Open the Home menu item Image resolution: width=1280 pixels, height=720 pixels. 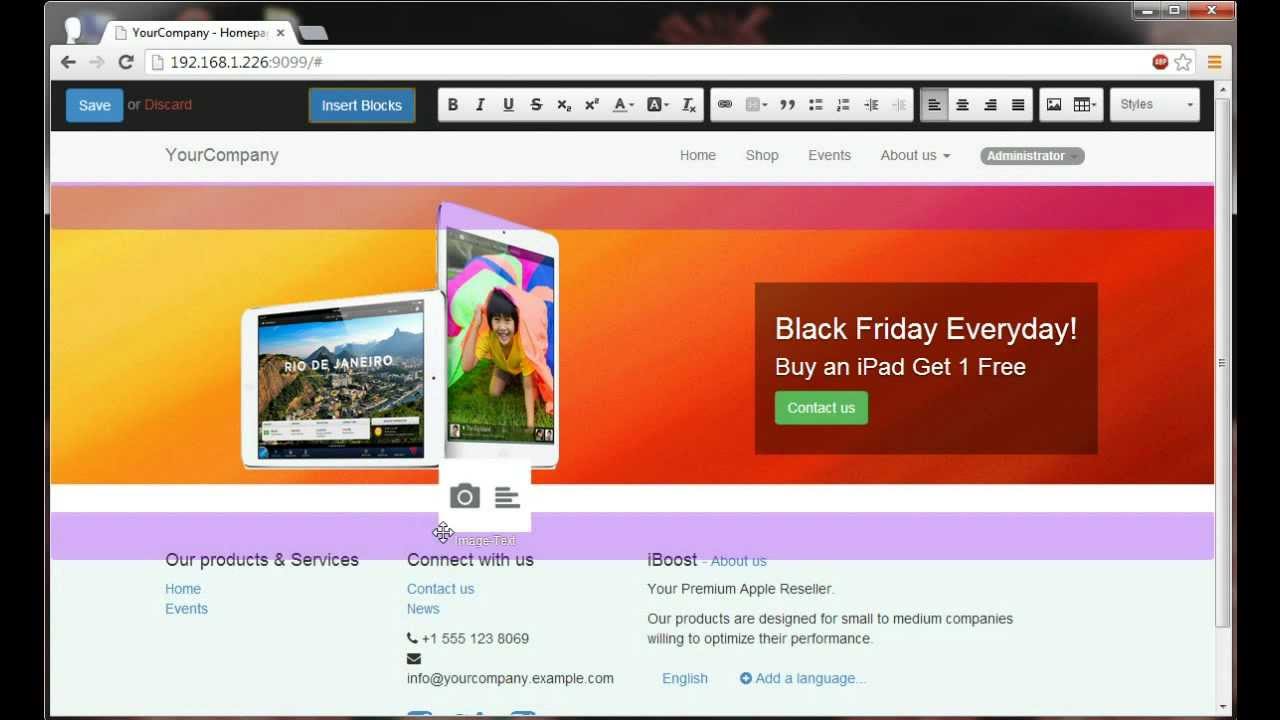pos(698,155)
